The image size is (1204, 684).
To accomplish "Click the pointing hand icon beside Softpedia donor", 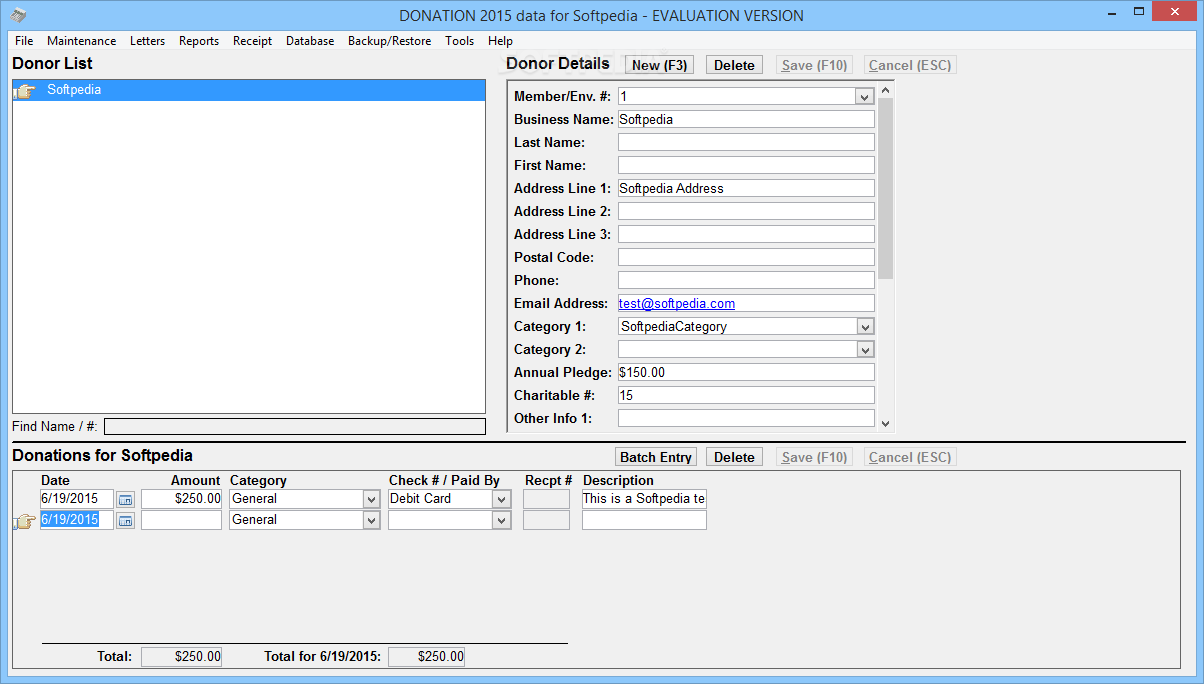I will click(25, 91).
